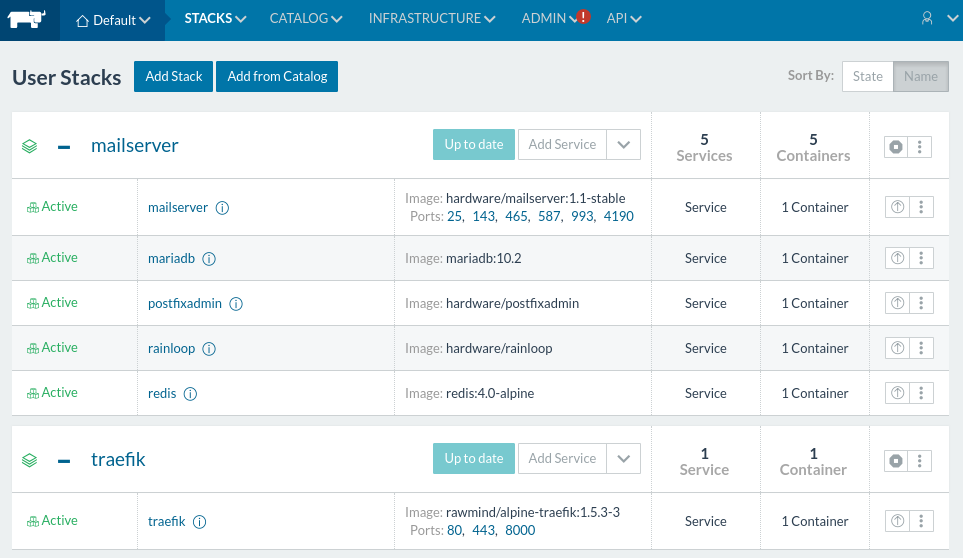The width and height of the screenshot is (963, 558).
Task: Click Add from Catalog button
Action: [x=277, y=76]
